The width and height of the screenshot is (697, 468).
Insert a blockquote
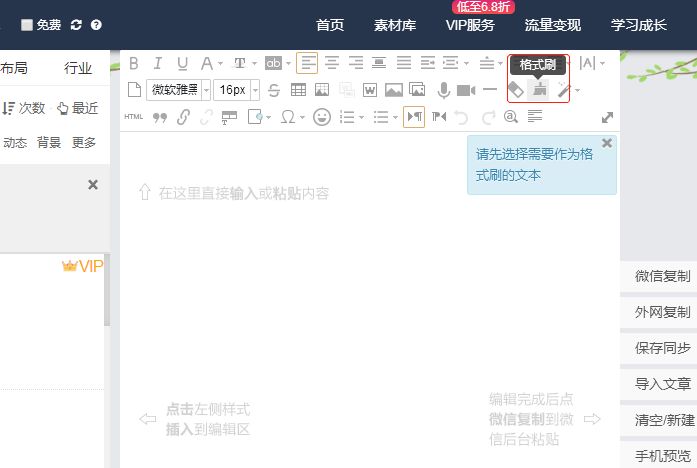coord(159,117)
